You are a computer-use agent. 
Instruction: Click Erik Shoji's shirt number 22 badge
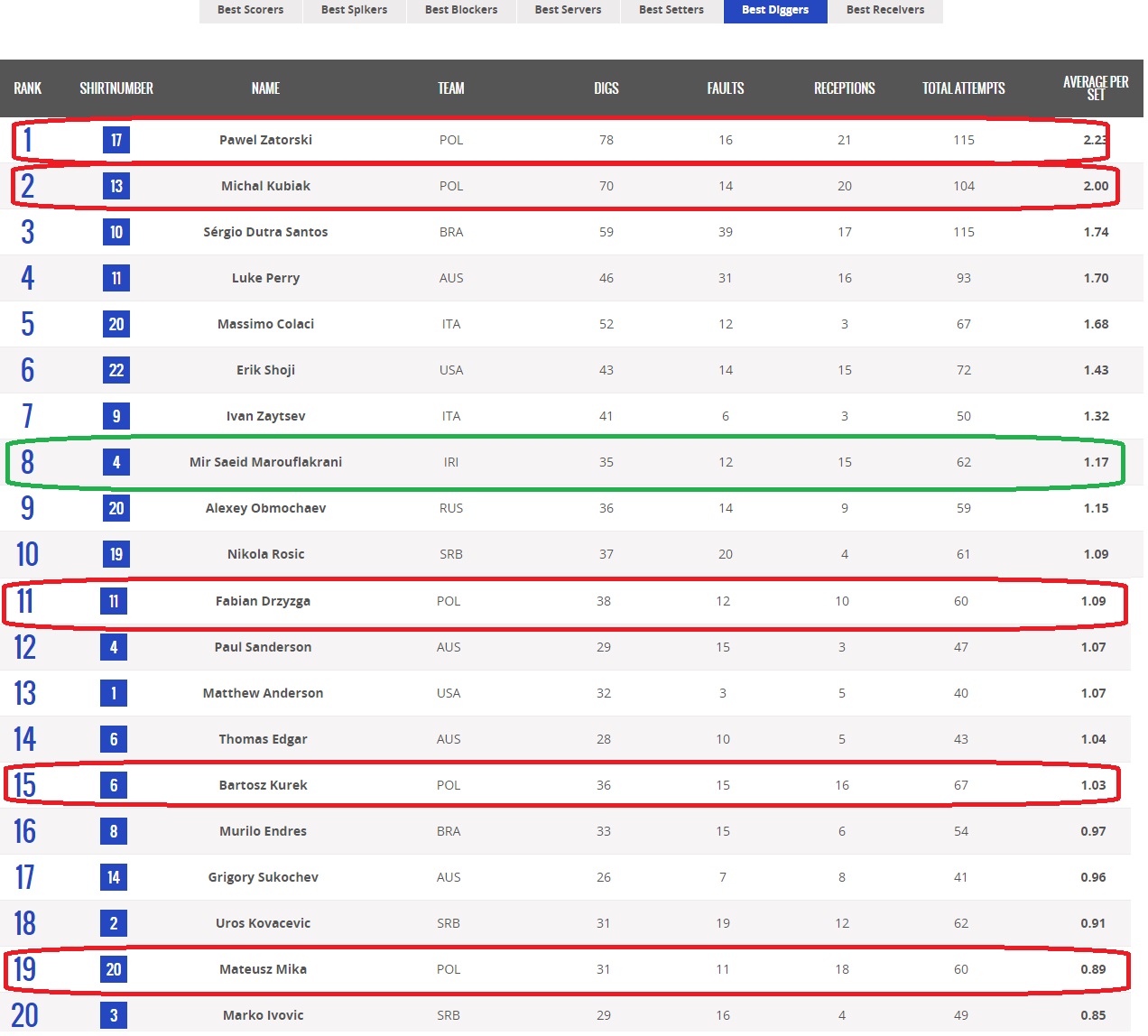[116, 370]
